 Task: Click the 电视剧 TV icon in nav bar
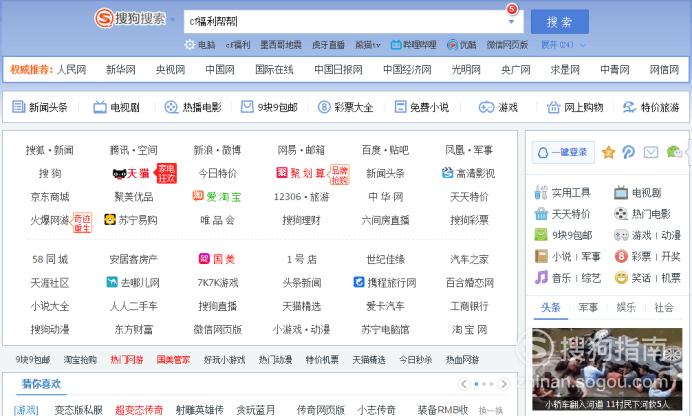coord(100,107)
